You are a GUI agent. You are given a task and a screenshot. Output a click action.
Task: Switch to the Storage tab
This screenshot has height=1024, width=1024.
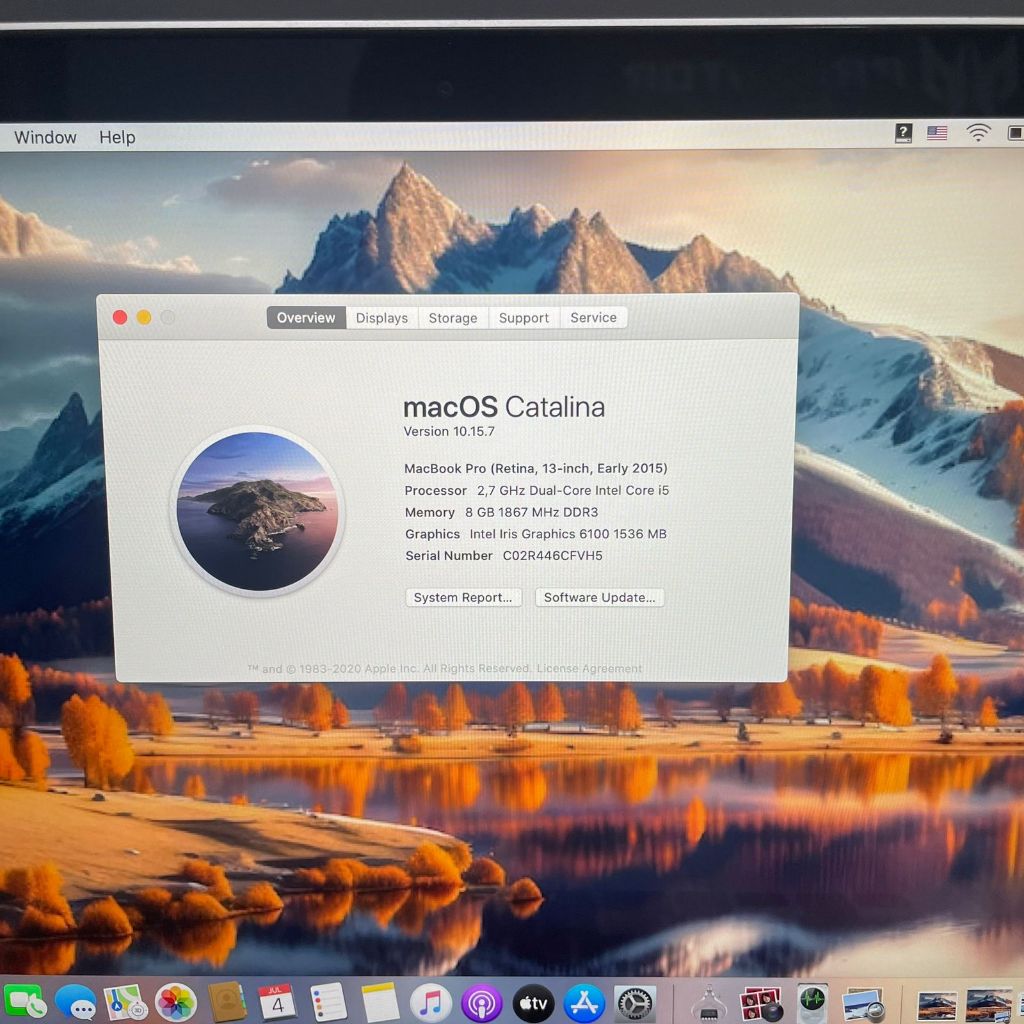click(x=453, y=318)
